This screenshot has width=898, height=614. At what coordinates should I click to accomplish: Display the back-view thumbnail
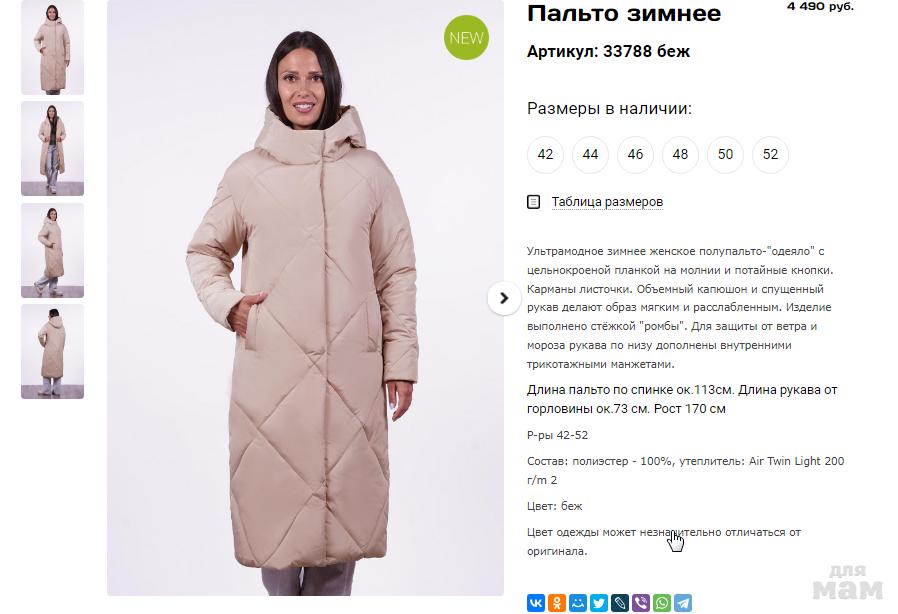(x=53, y=352)
